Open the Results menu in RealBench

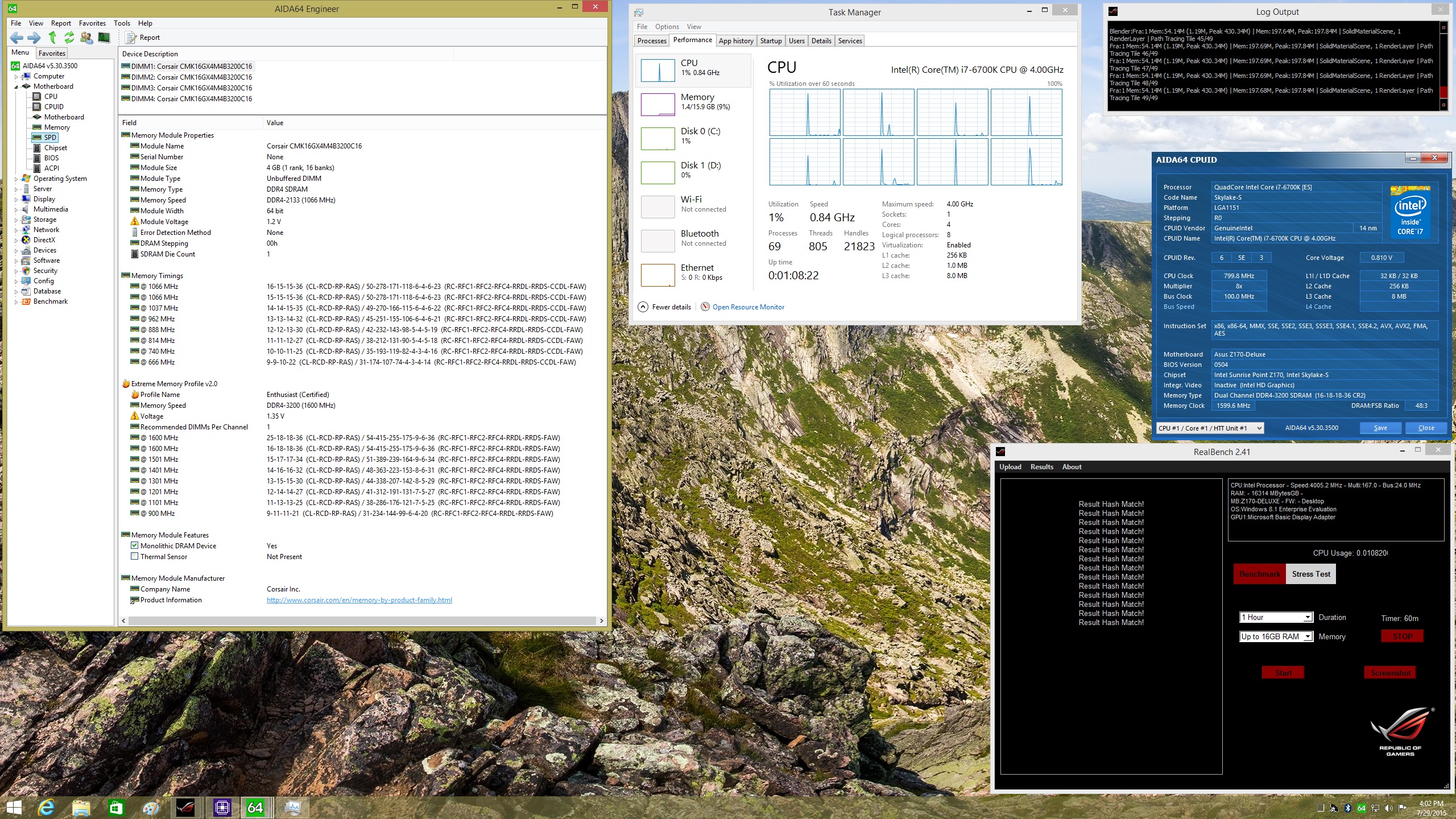coord(1041,467)
